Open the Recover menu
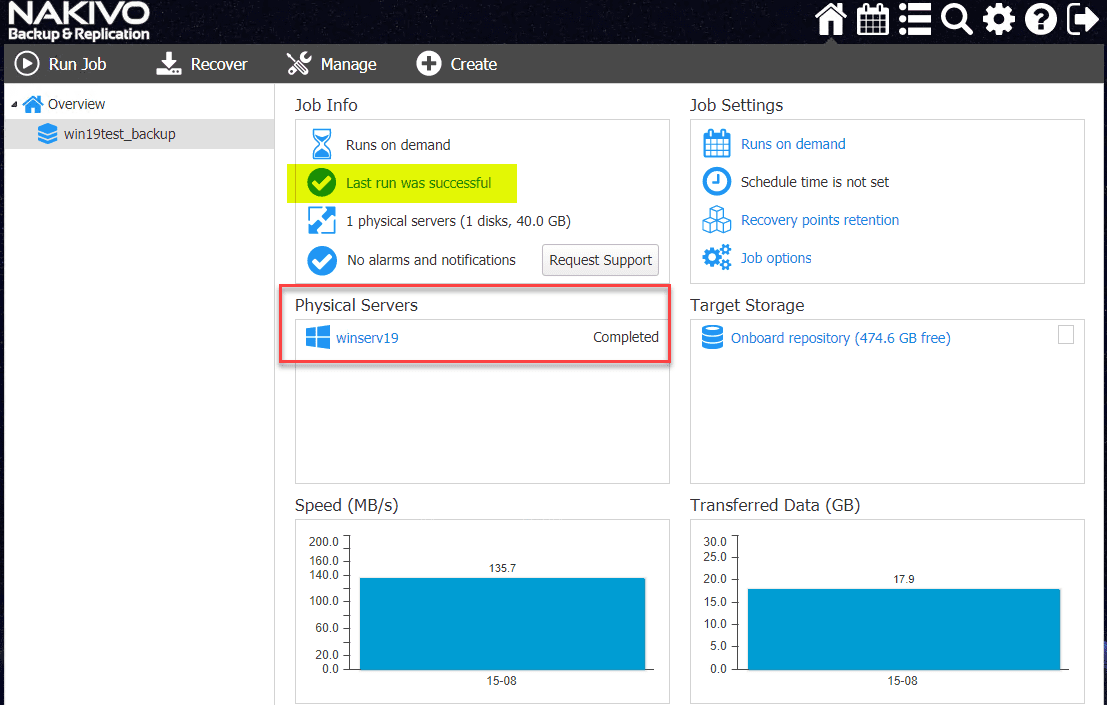The height and width of the screenshot is (705, 1107). pos(202,63)
